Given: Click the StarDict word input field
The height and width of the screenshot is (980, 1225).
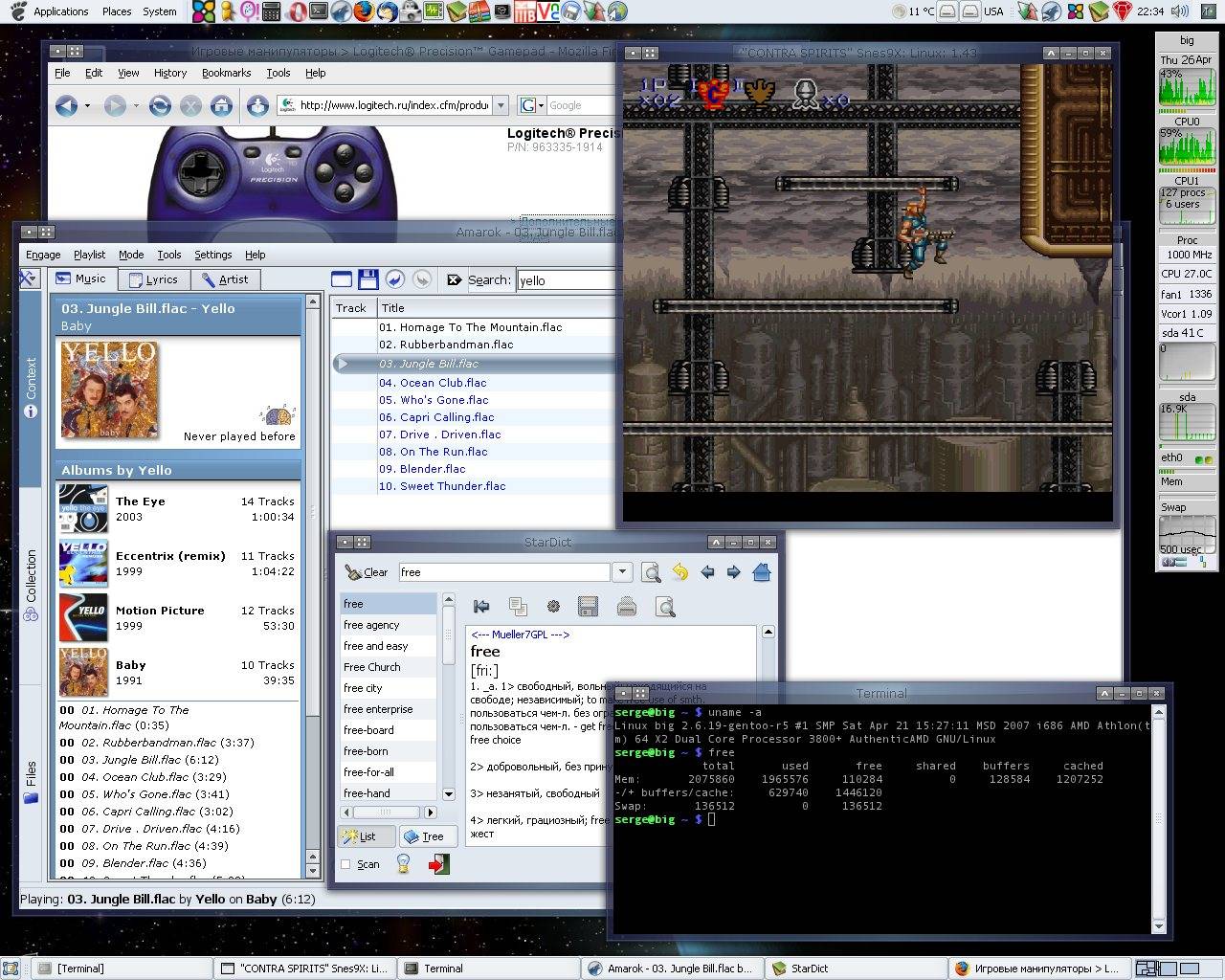Looking at the screenshot, I should tap(504, 572).
